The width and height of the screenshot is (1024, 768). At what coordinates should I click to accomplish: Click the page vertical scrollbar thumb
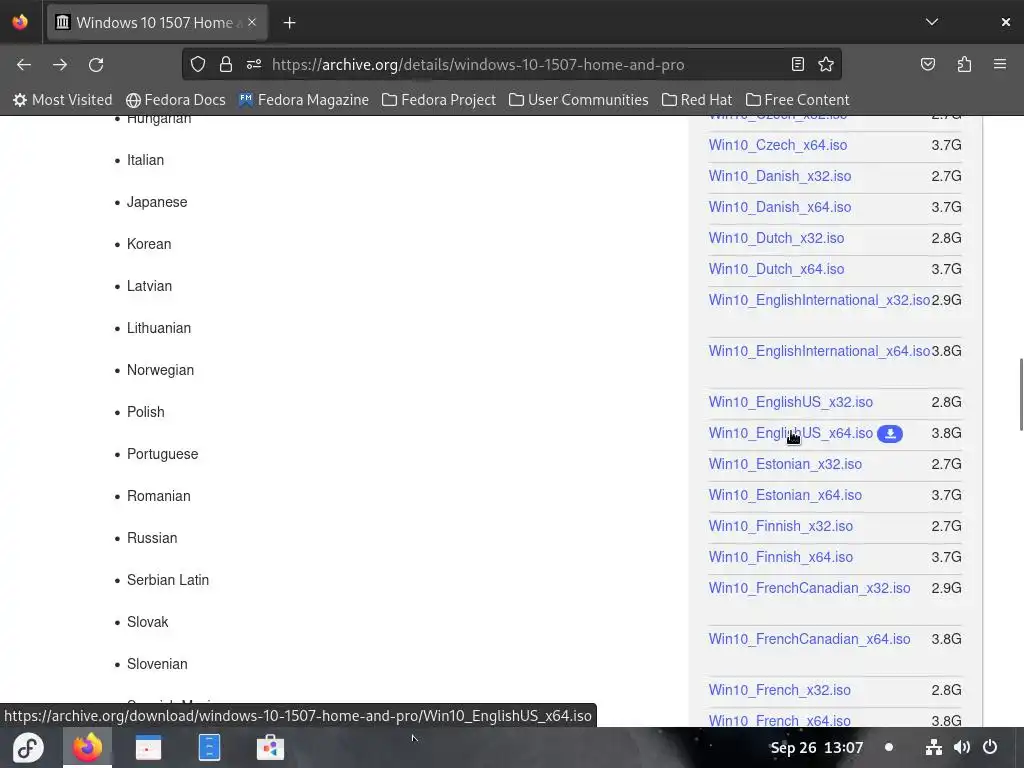click(1021, 394)
